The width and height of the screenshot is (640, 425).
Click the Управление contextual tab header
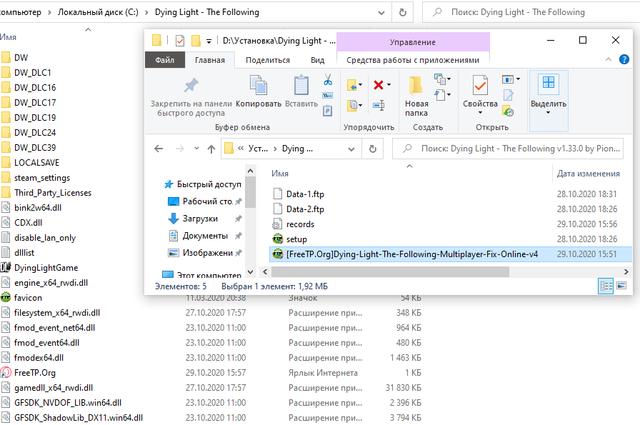[x=413, y=42]
